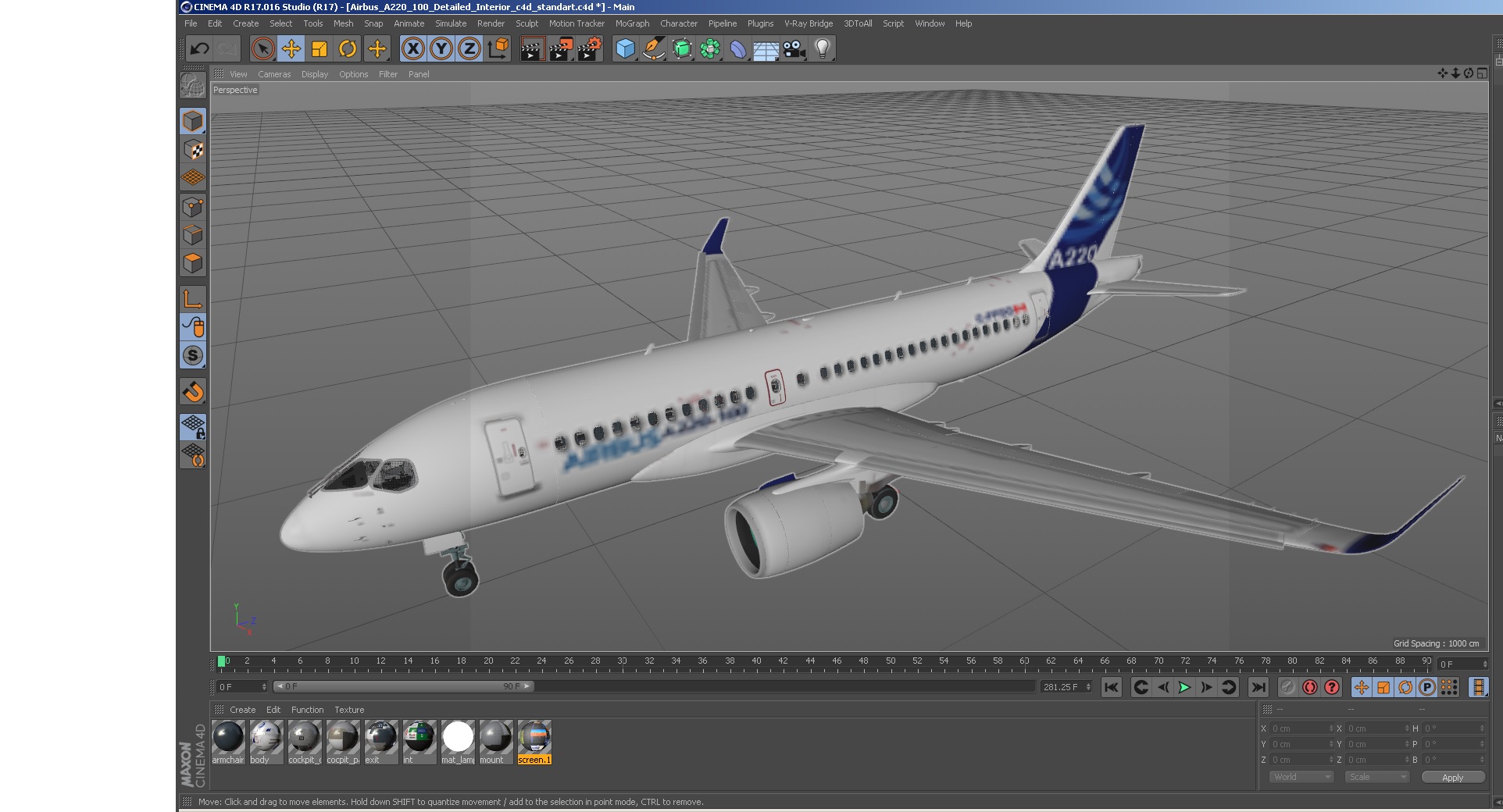The width and height of the screenshot is (1503, 812).
Task: Open the World coordinate dropdown
Action: click(1301, 777)
